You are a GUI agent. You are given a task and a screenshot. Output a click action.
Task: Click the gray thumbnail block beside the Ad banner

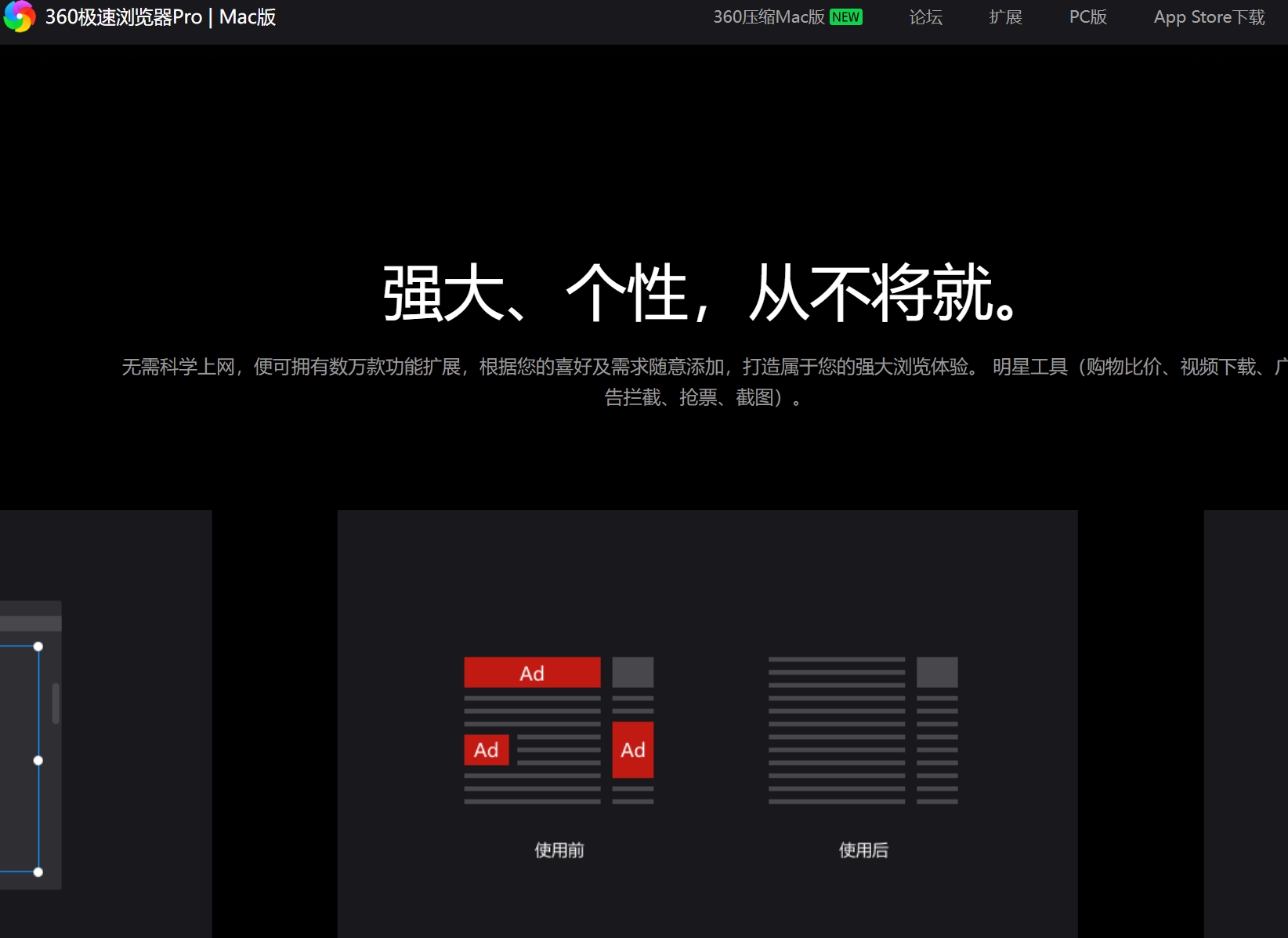click(x=633, y=672)
